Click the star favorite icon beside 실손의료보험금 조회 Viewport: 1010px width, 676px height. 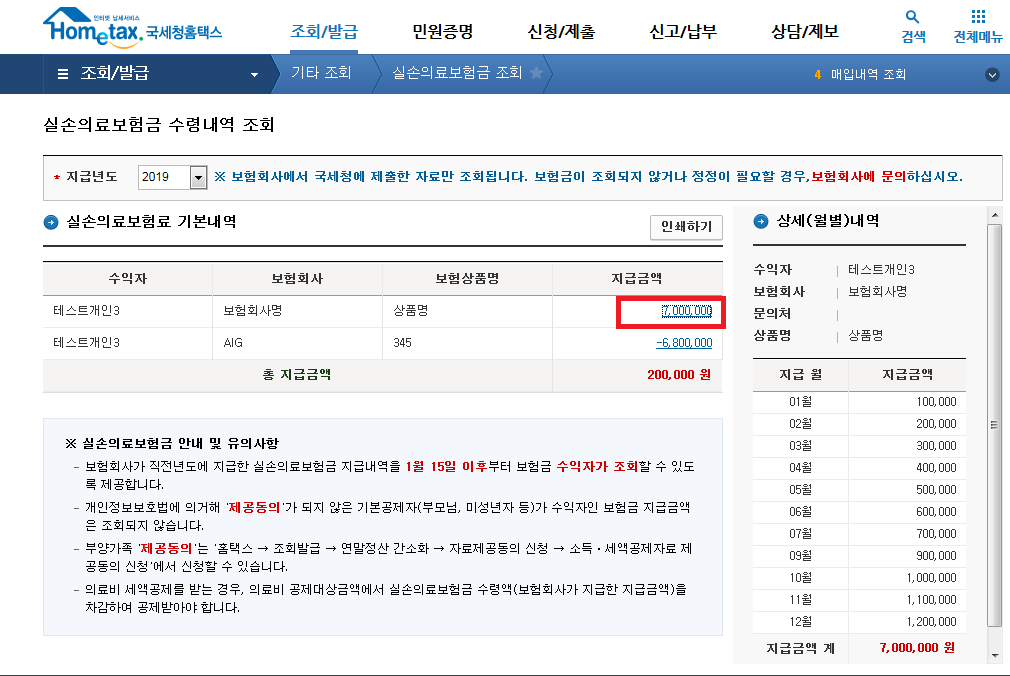coord(537,73)
